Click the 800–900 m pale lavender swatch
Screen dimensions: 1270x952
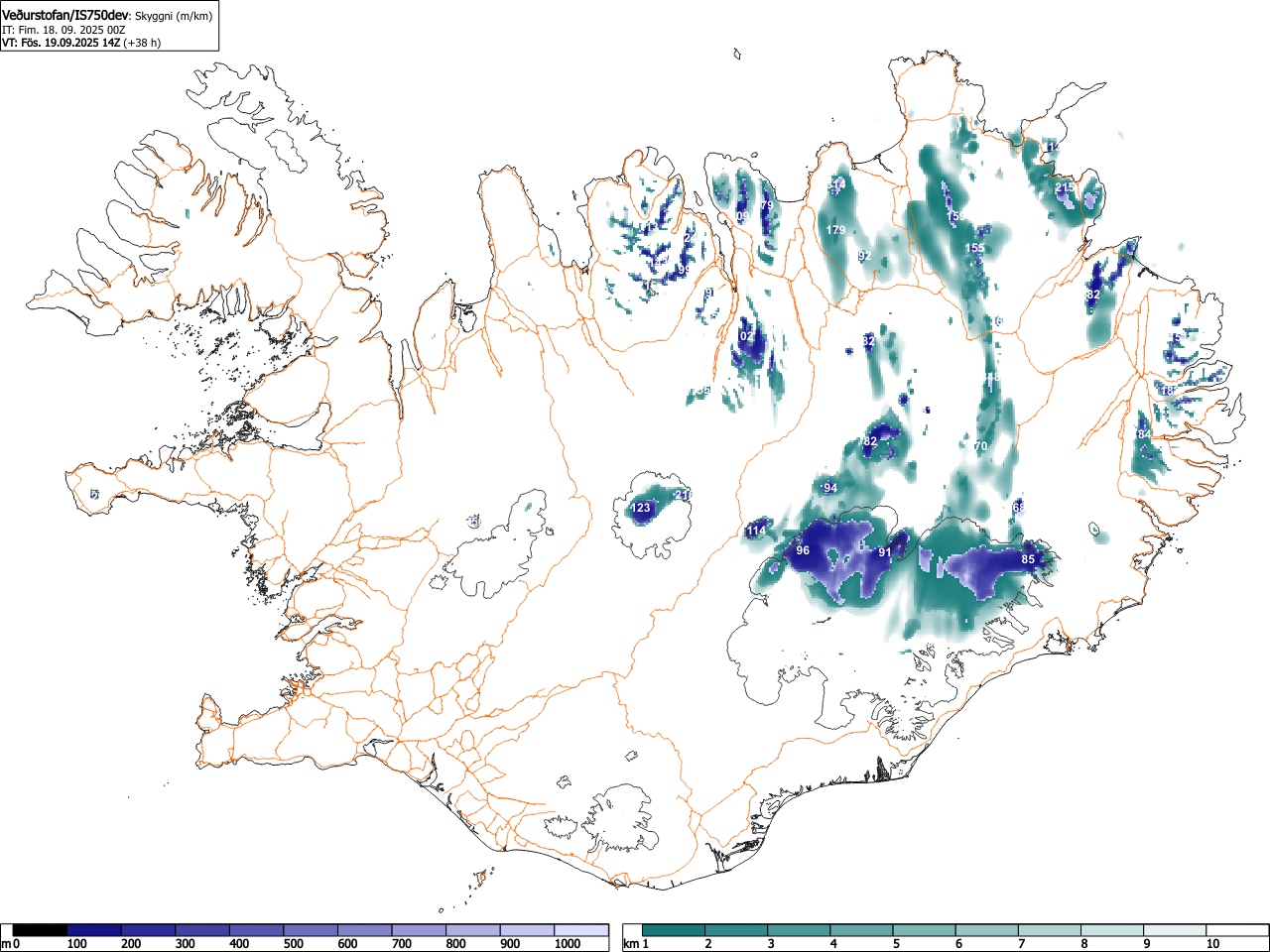[x=473, y=930]
